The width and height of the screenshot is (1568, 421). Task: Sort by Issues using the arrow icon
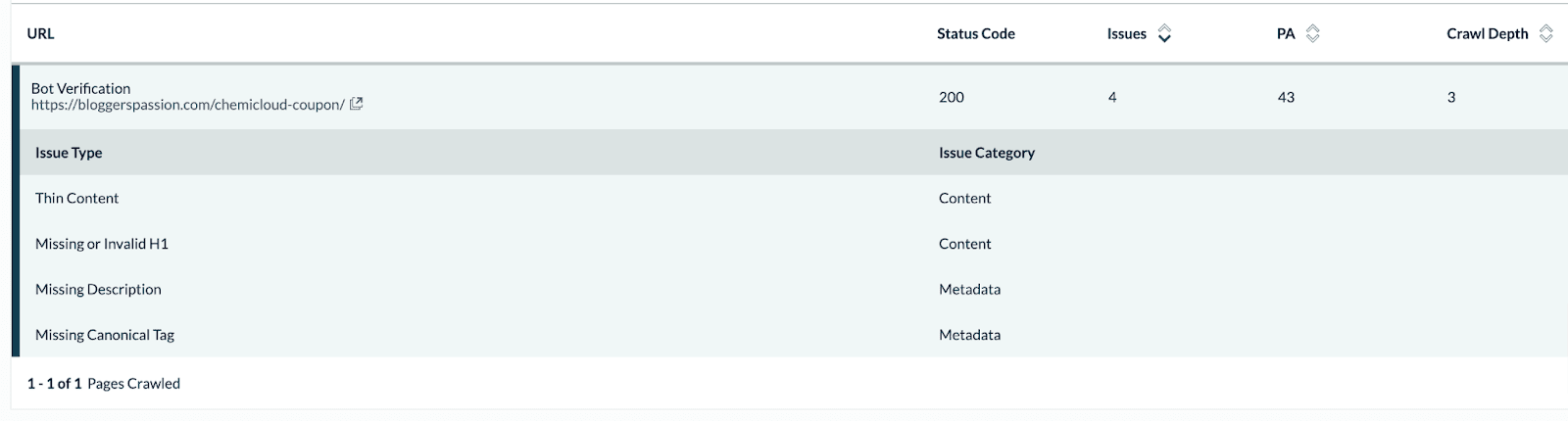(1164, 34)
